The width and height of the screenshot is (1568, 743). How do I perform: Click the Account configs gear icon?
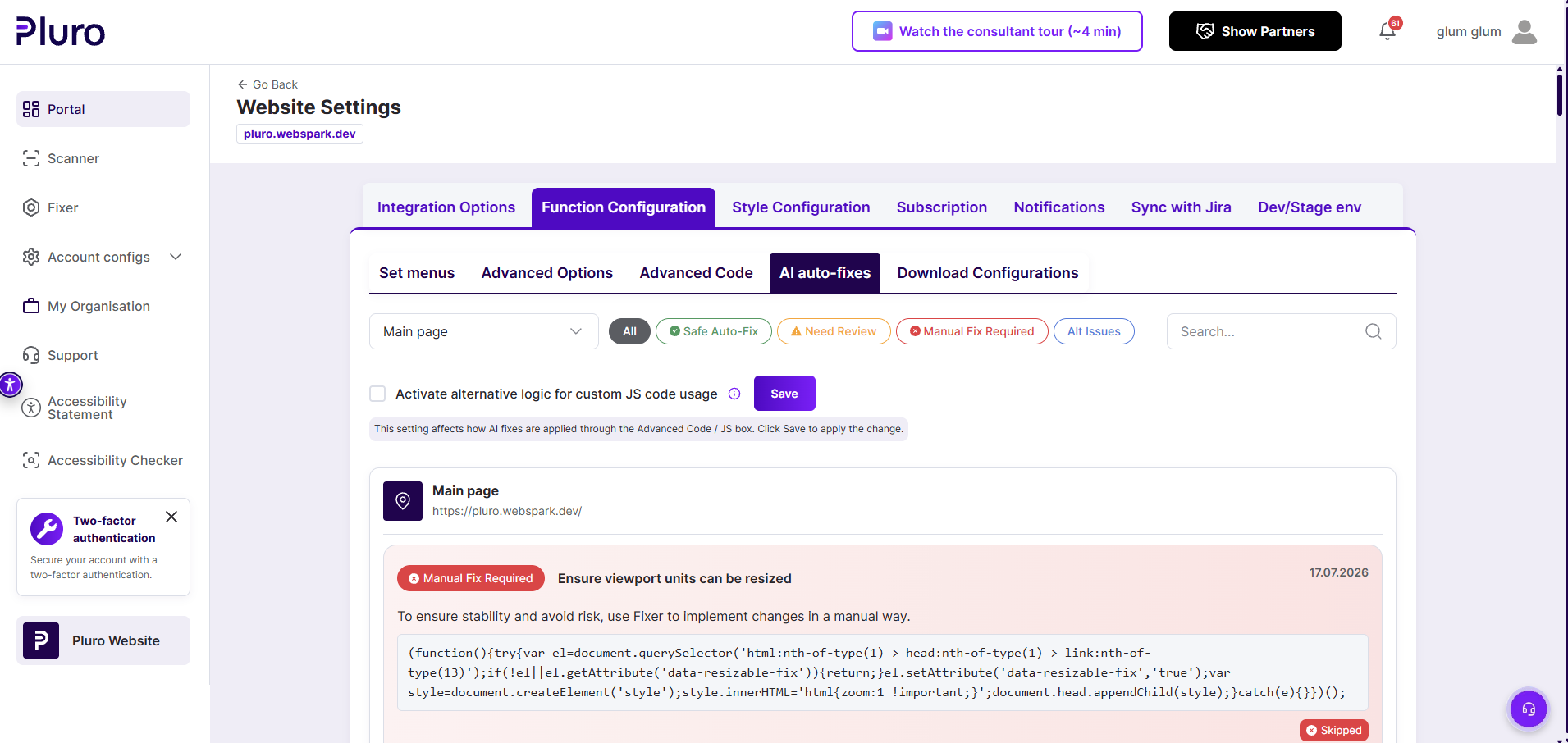[x=31, y=257]
